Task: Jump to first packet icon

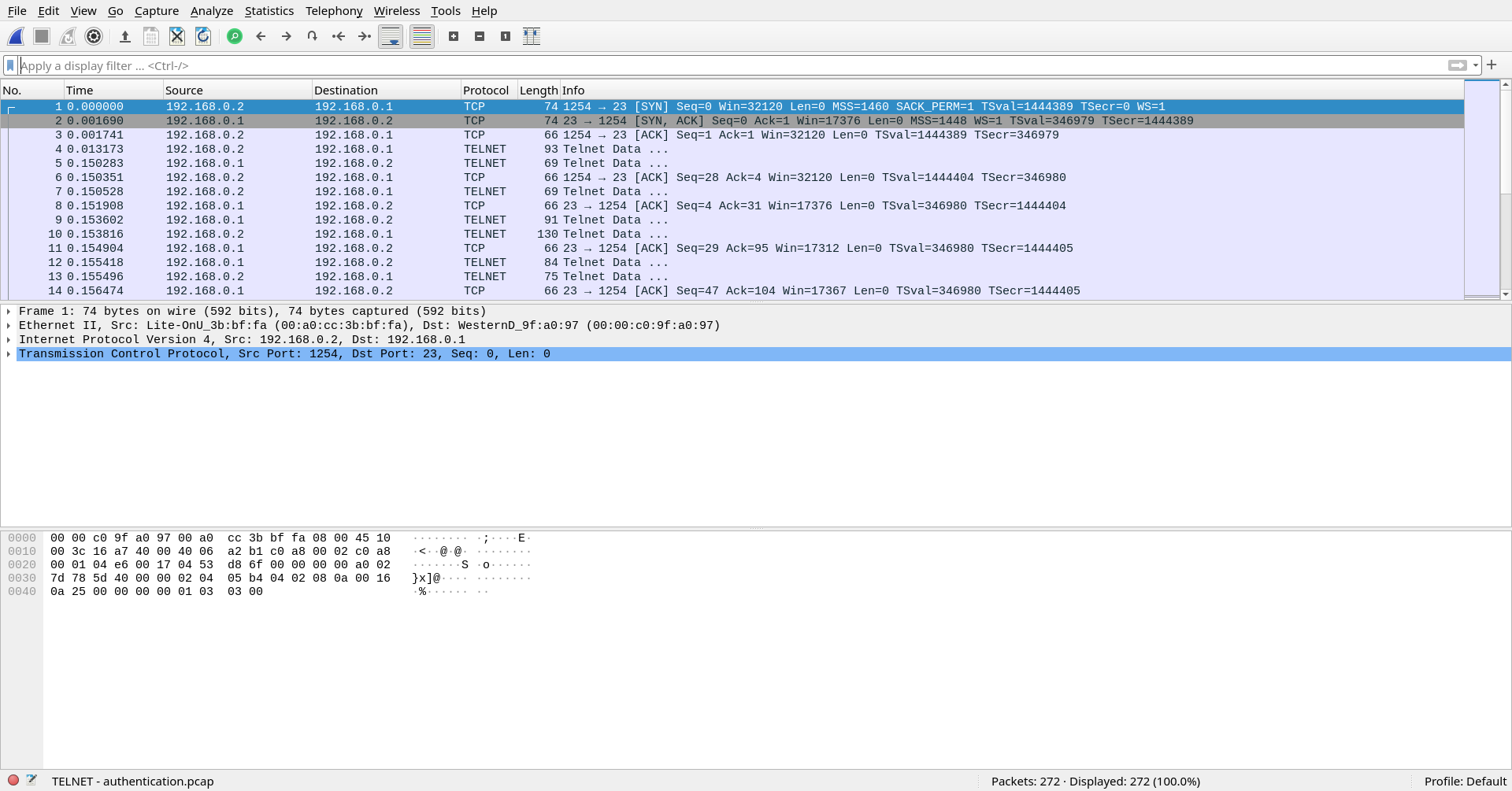Action: click(x=339, y=36)
